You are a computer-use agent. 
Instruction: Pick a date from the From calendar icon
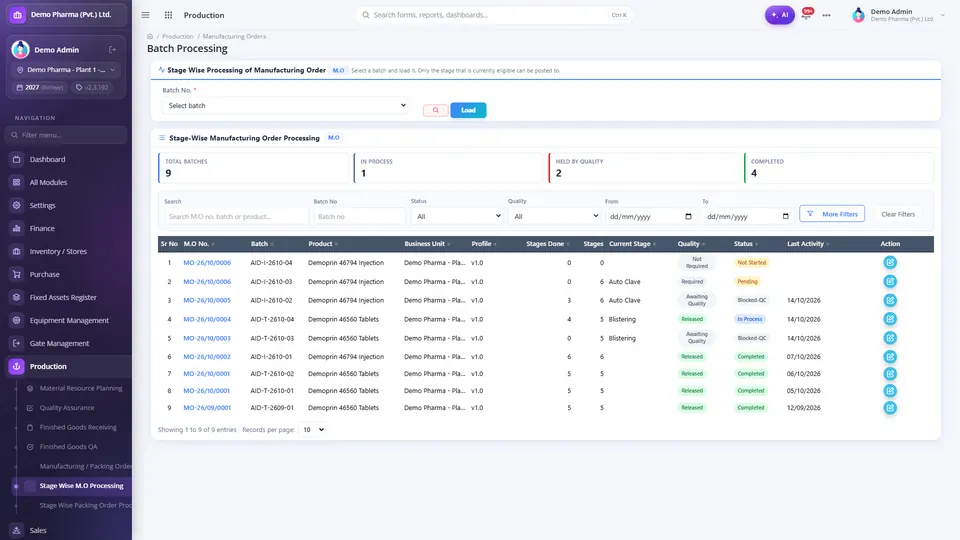coord(688,216)
